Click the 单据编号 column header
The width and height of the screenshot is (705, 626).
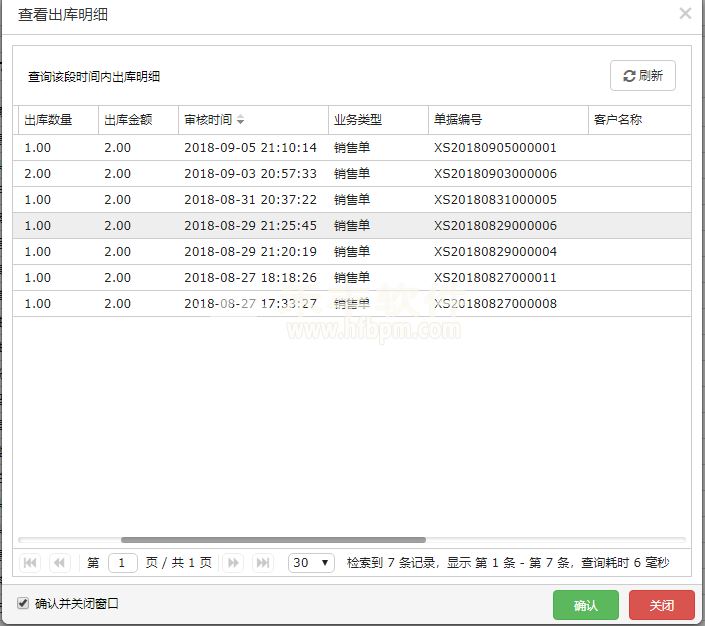coord(458,120)
